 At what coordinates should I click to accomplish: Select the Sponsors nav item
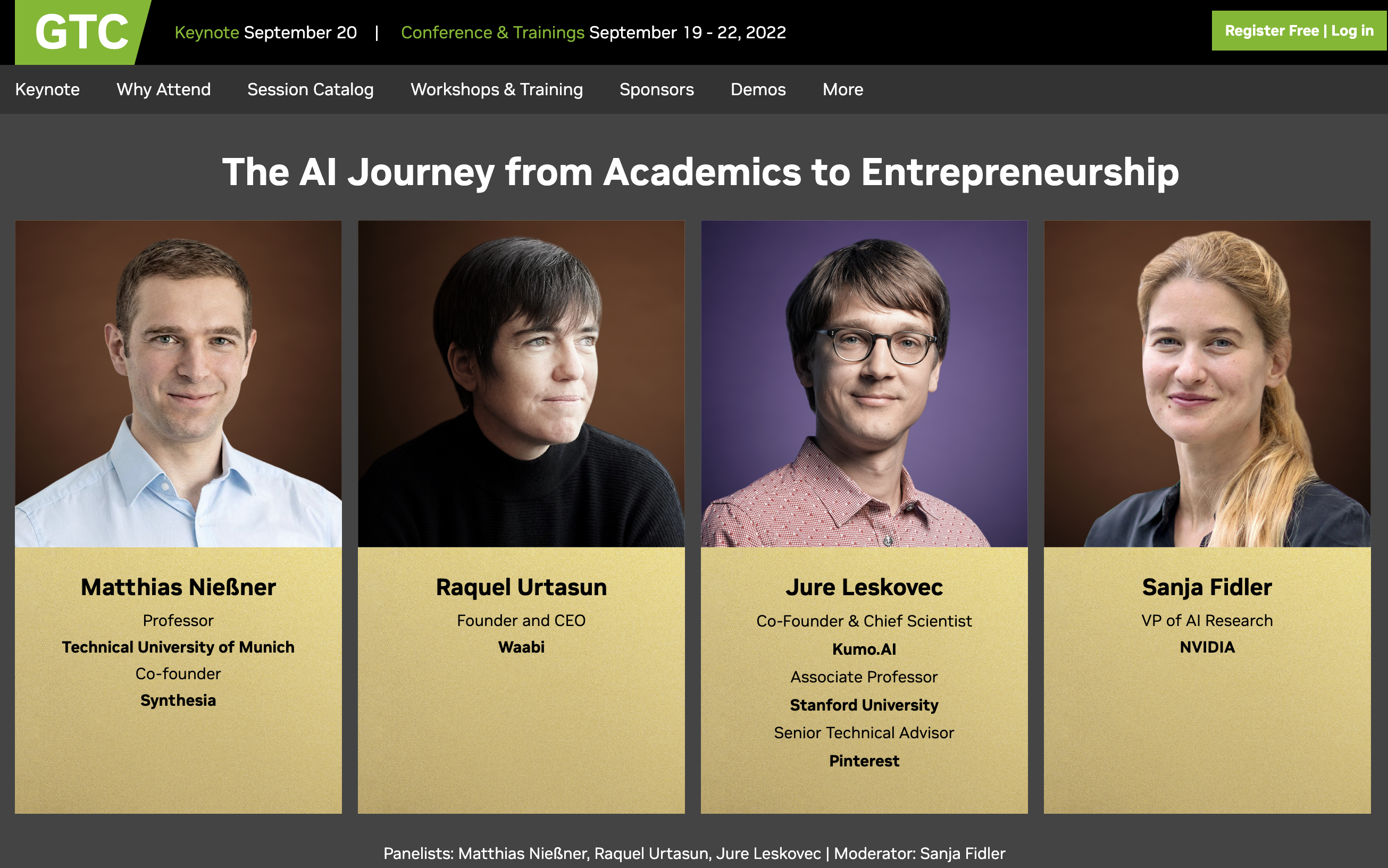(657, 89)
